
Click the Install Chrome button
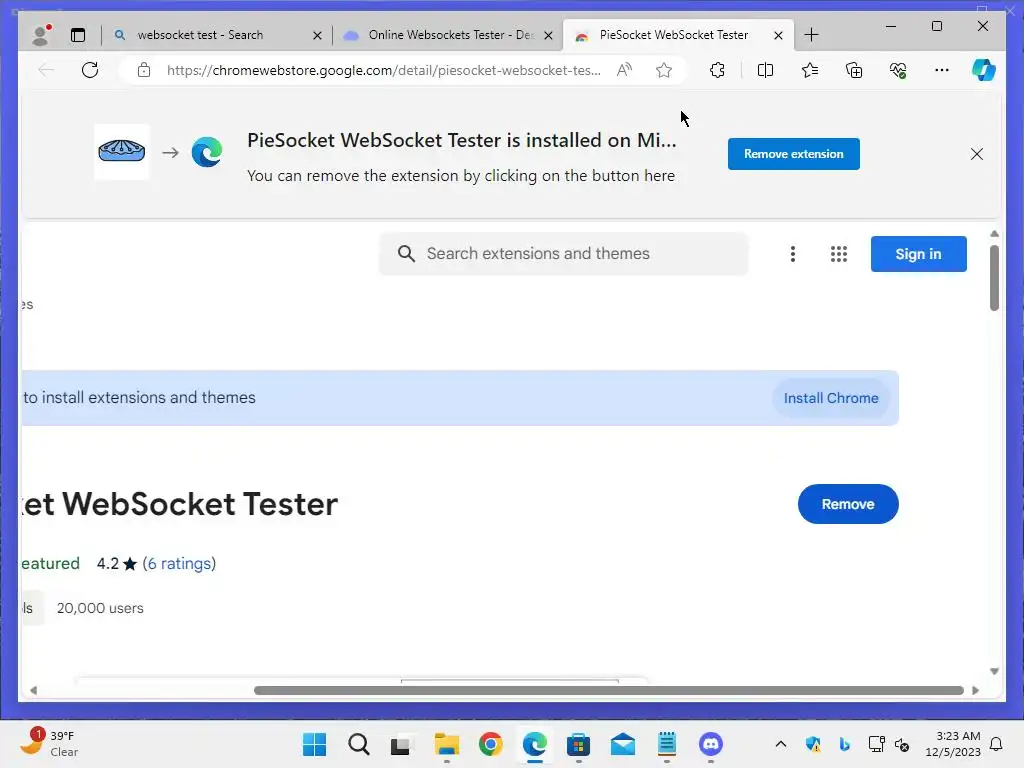click(831, 398)
